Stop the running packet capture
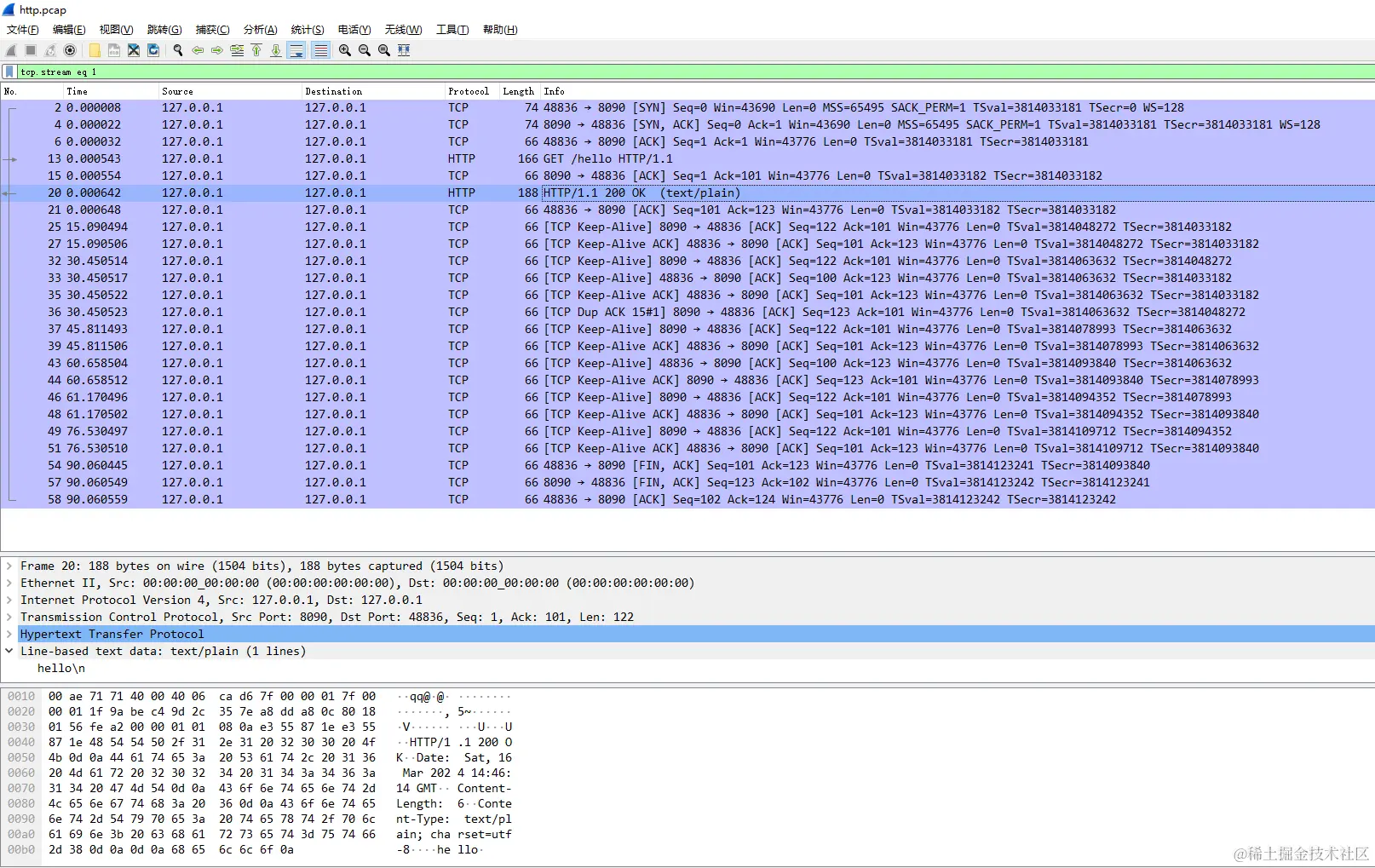Viewport: 1375px width, 868px height. coord(31,50)
